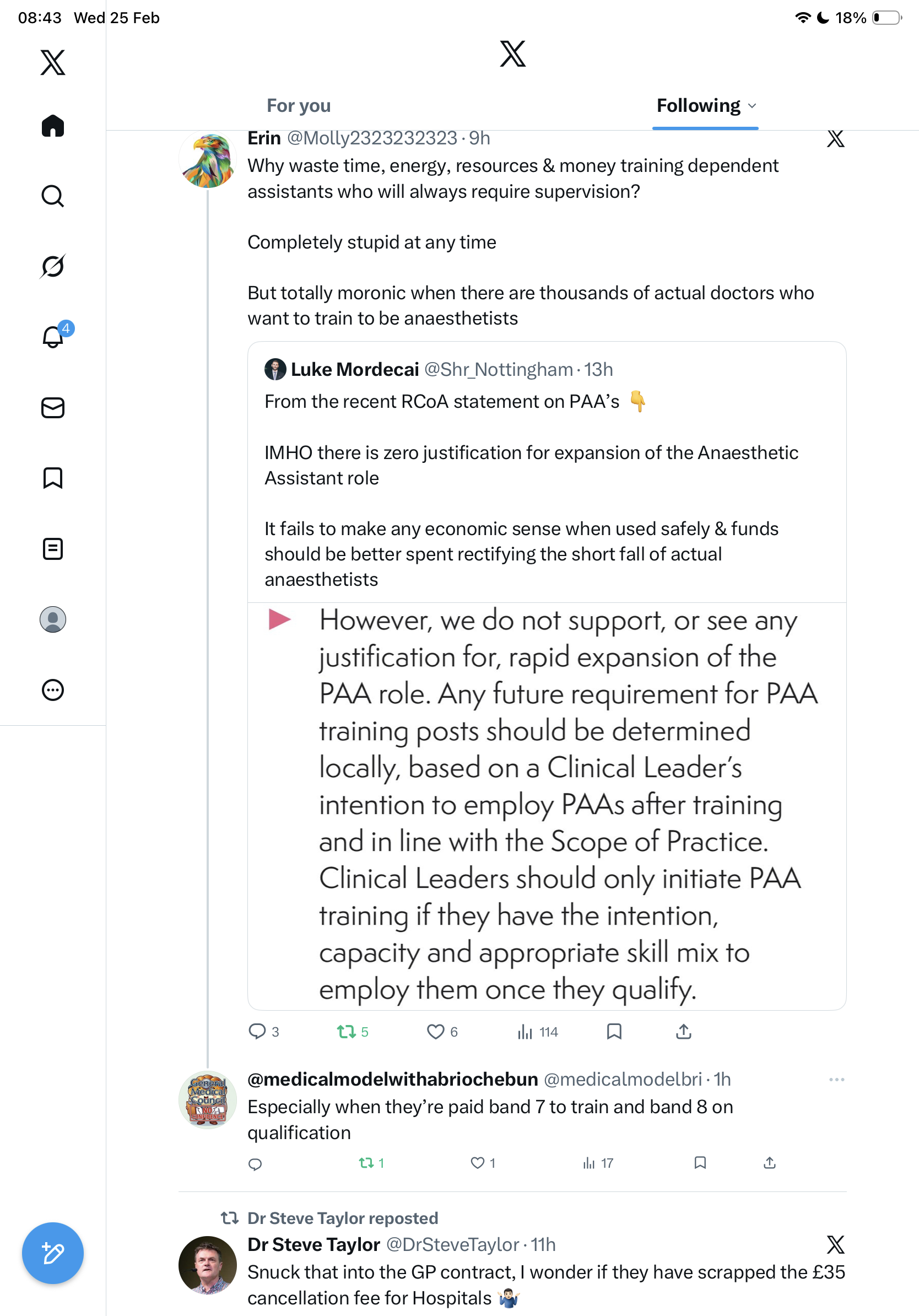919x1316 pixels.
Task: Expand the Following tab dropdown chevron
Action: [x=752, y=106]
